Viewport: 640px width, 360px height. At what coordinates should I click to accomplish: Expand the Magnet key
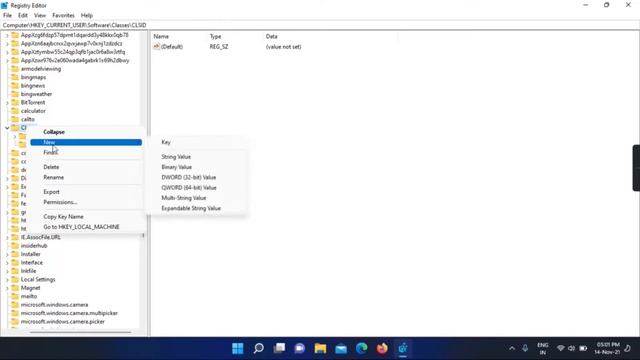click(7, 288)
